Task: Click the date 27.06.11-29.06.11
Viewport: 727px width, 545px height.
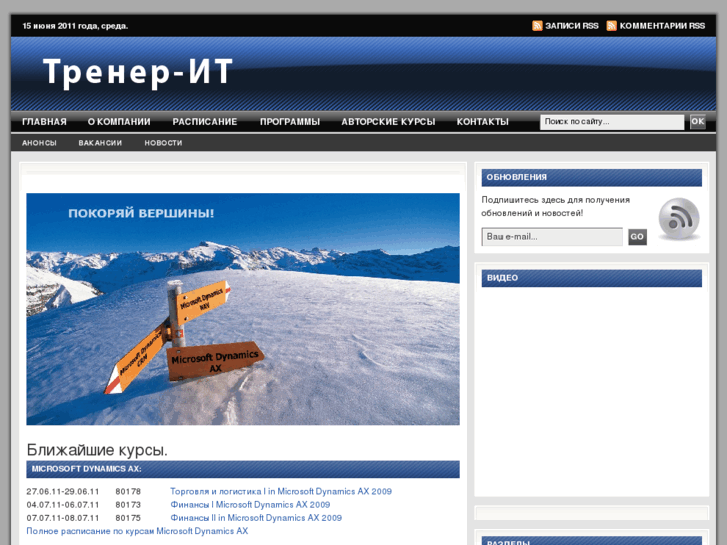Action: [x=63, y=491]
